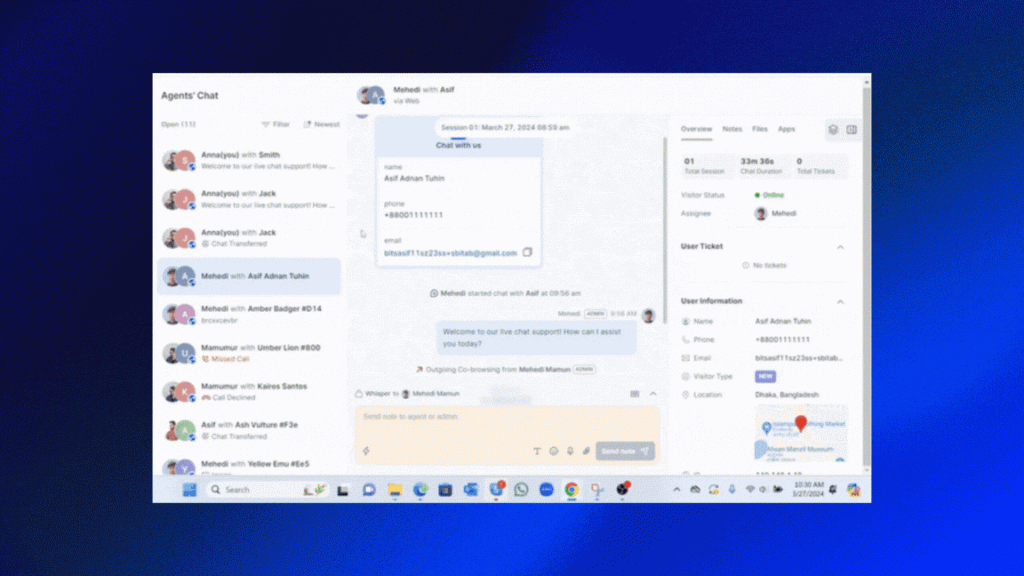
Task: Open the Filter options
Action: (276, 124)
